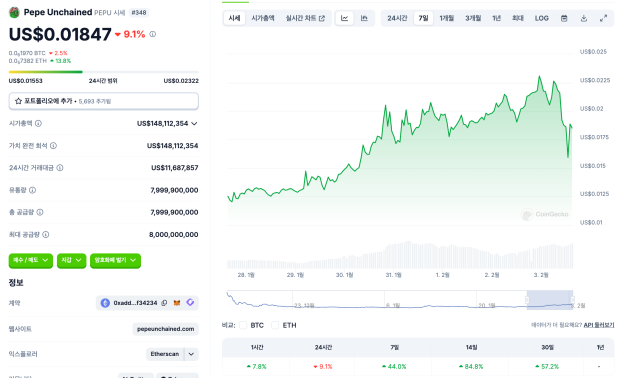Click the highlighted navigator range window
This screenshot has width=640, height=378.
[x=550, y=300]
